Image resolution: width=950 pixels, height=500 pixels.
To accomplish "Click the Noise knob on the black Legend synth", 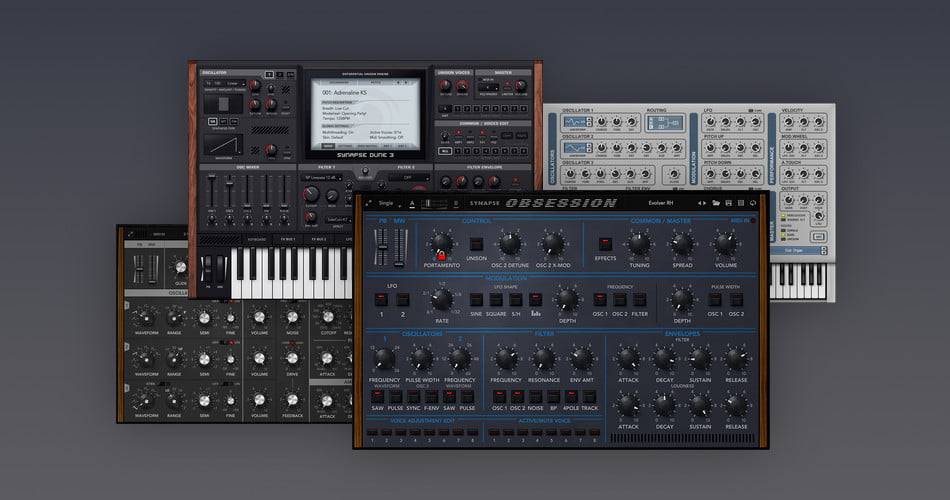I will pos(292,317).
